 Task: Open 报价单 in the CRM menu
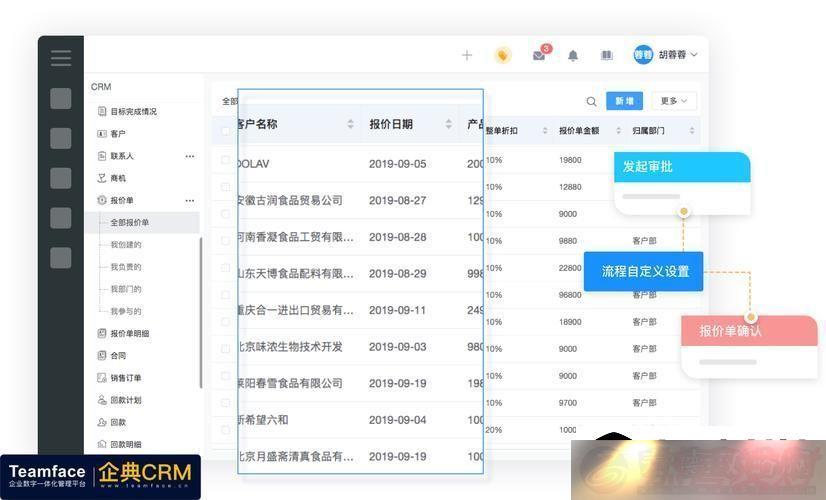point(122,200)
